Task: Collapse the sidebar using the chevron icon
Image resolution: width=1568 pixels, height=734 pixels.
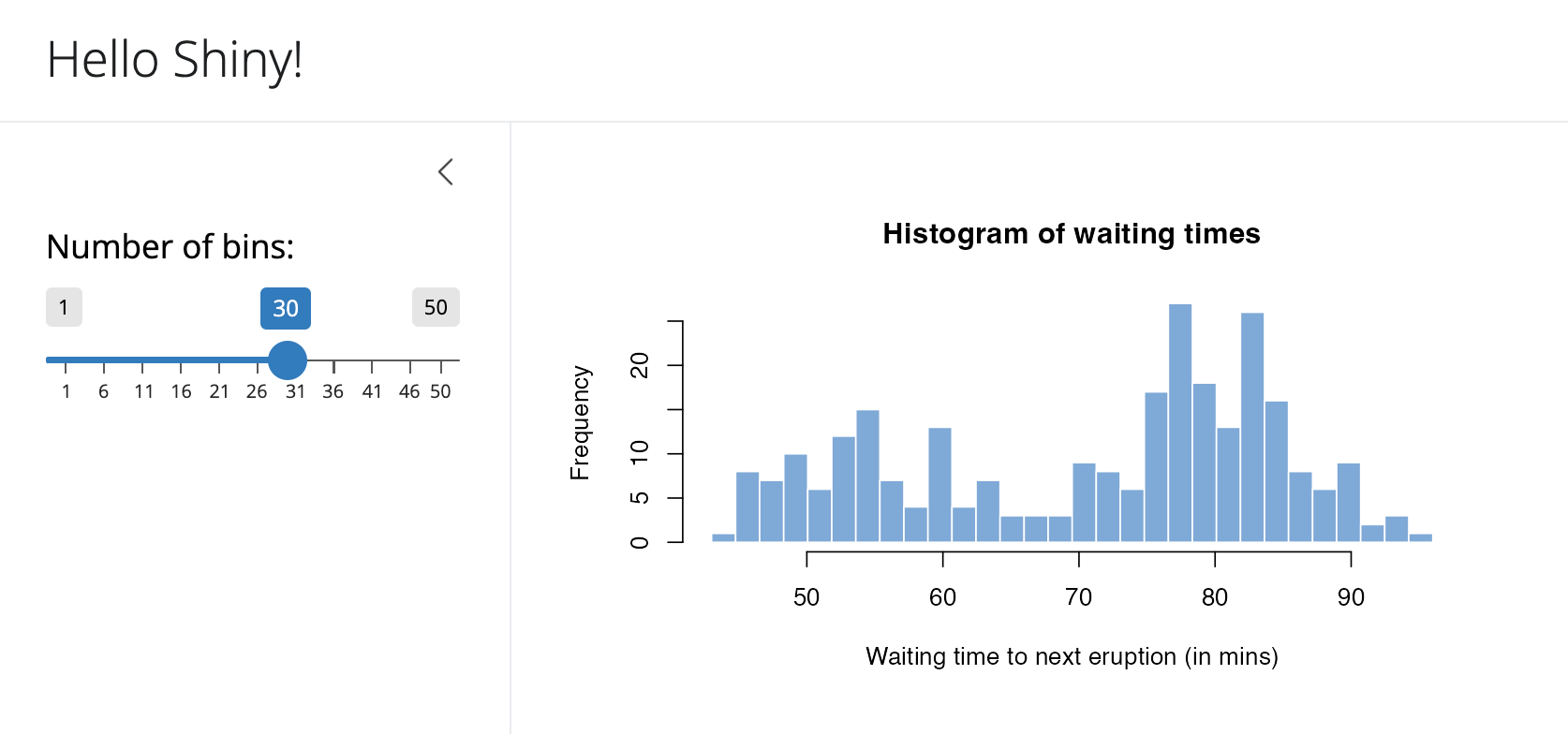Action: 446,172
